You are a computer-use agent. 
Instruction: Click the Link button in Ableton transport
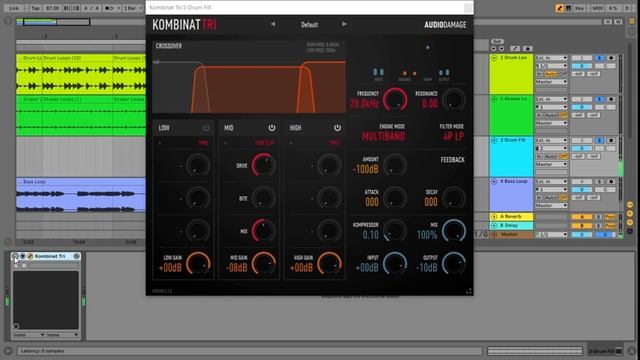coord(14,8)
